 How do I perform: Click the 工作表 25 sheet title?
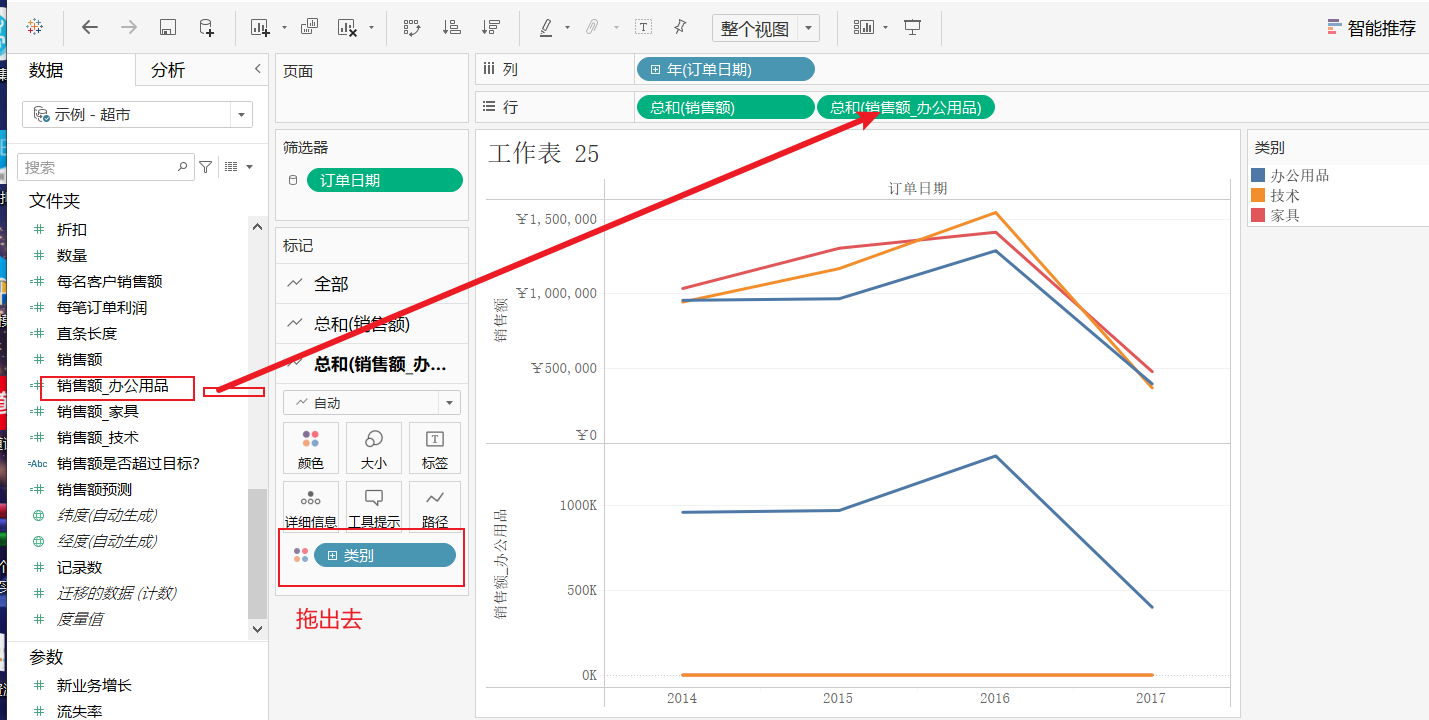coord(543,153)
